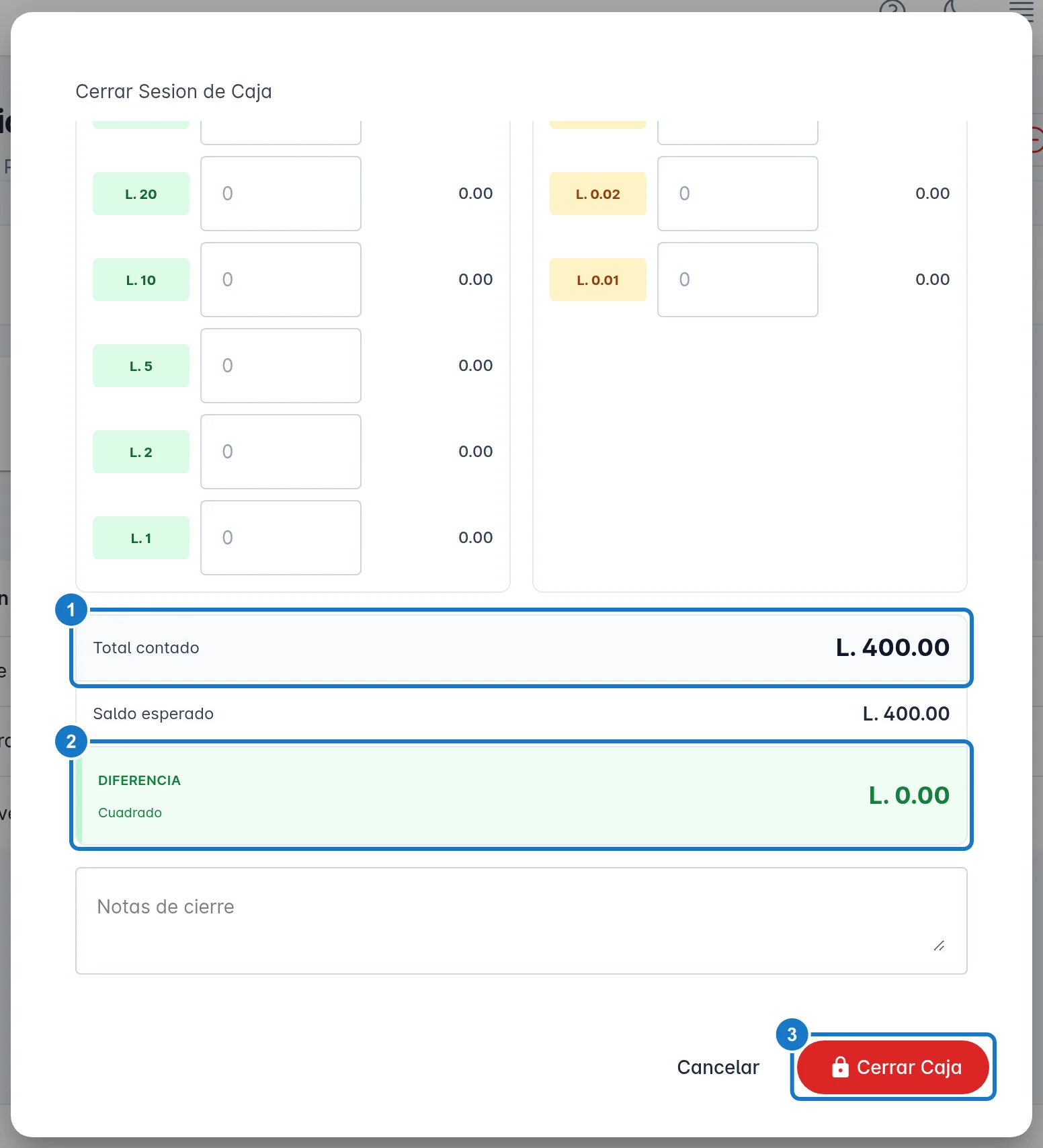Click the Notas de cierre text area
This screenshot has height=1148, width=1043.
pos(521,920)
